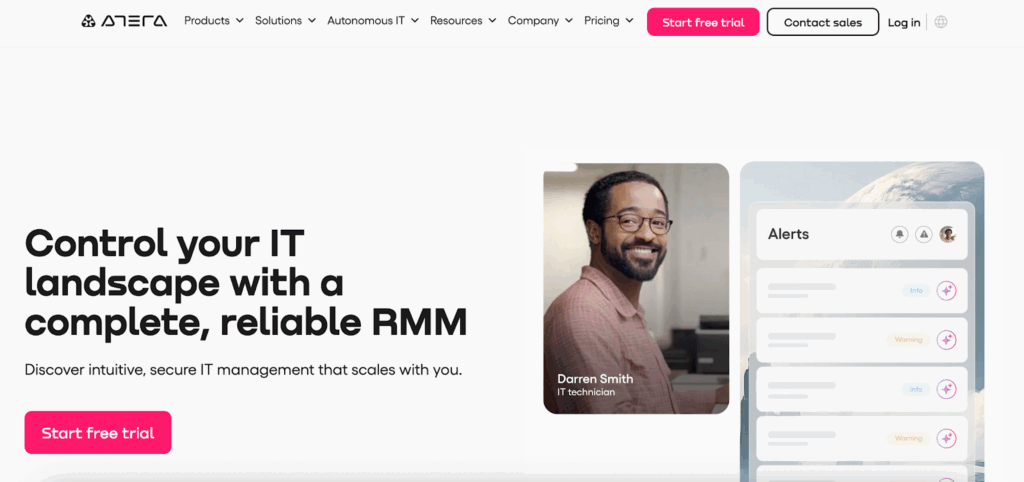1024x482 pixels.
Task: Open the Resources menu
Action: pyautogui.click(x=463, y=21)
